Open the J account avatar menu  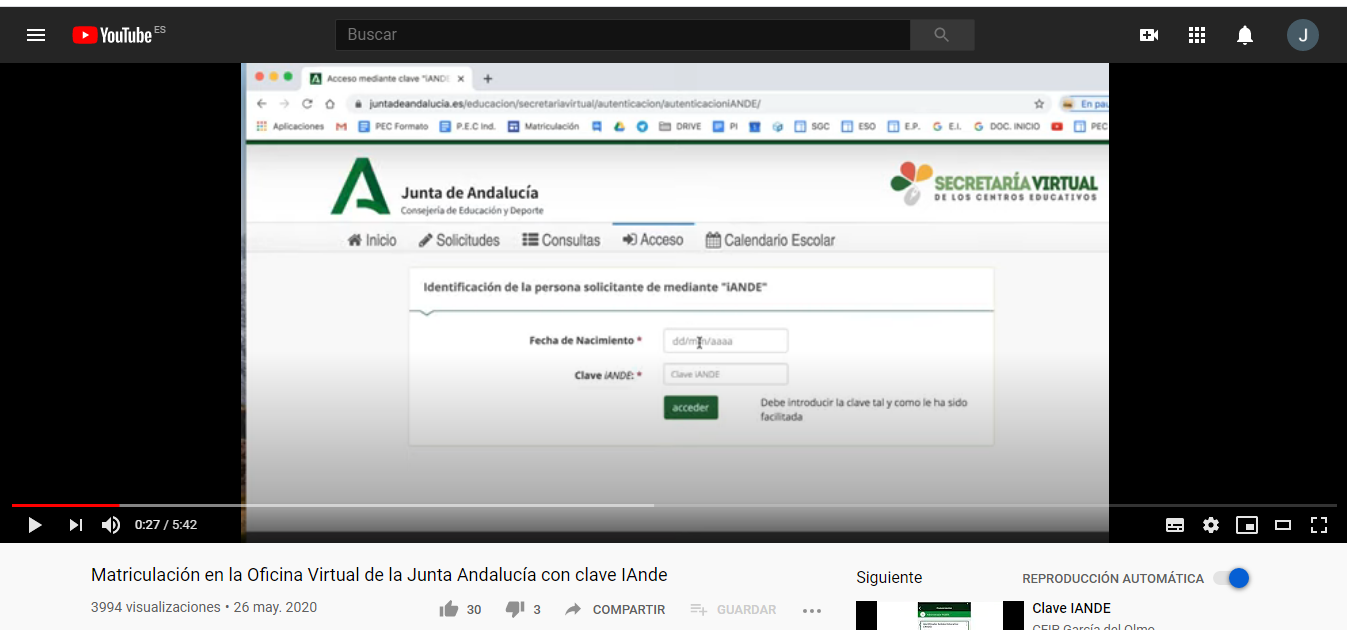1302,35
